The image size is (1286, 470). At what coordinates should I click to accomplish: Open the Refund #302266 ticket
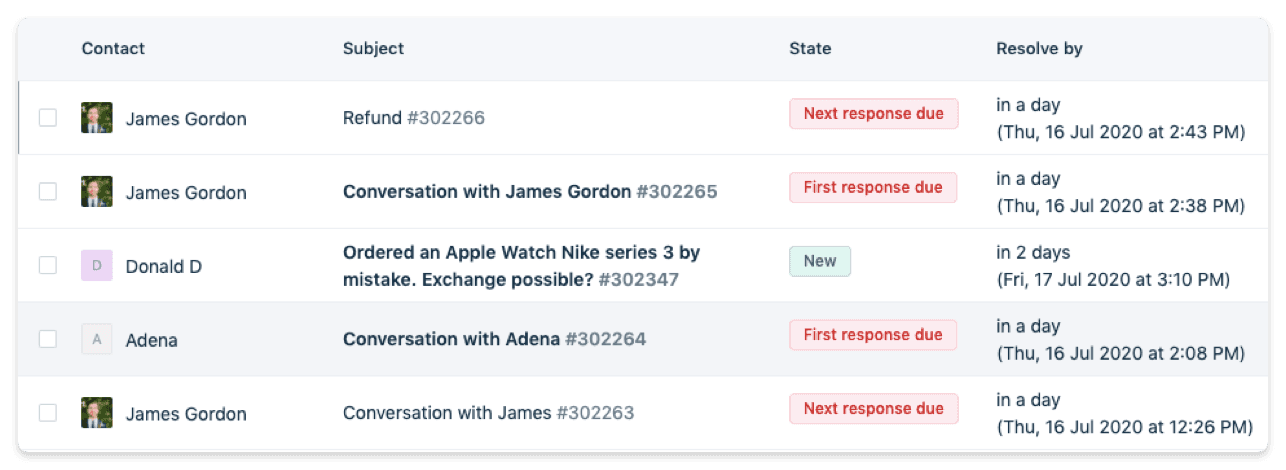(x=413, y=118)
